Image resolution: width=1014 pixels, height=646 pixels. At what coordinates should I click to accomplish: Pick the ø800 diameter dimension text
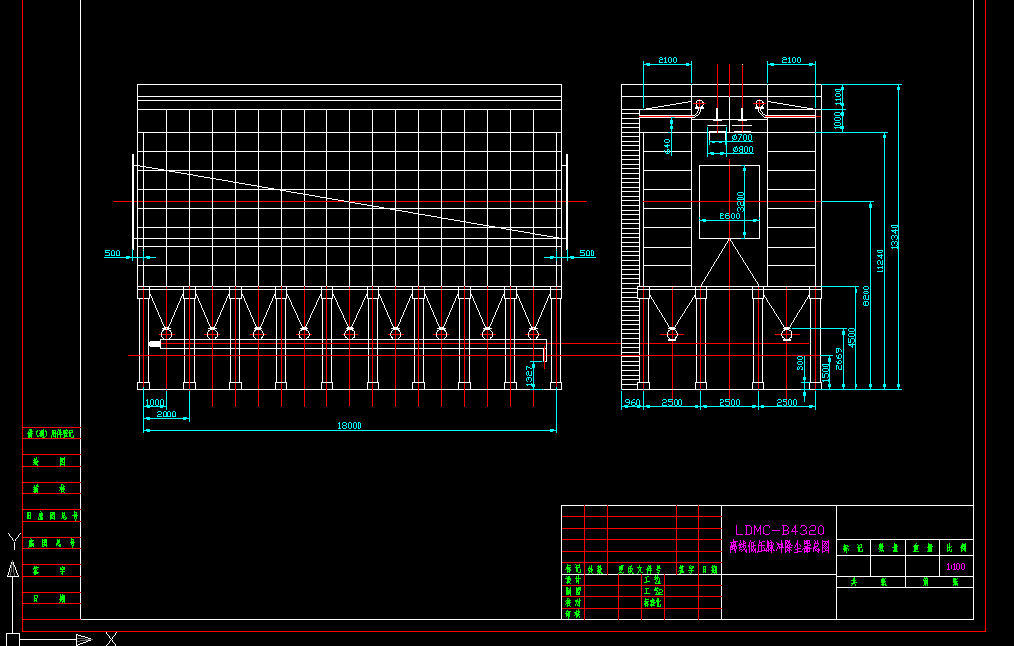742,150
